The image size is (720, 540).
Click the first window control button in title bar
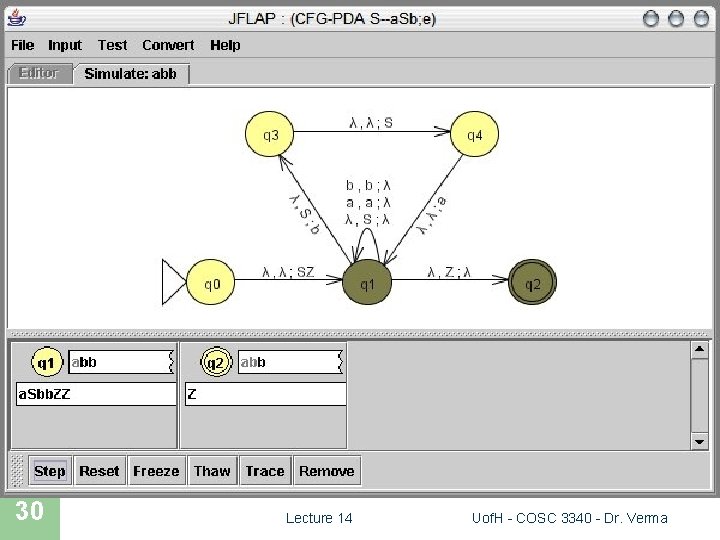click(x=651, y=19)
